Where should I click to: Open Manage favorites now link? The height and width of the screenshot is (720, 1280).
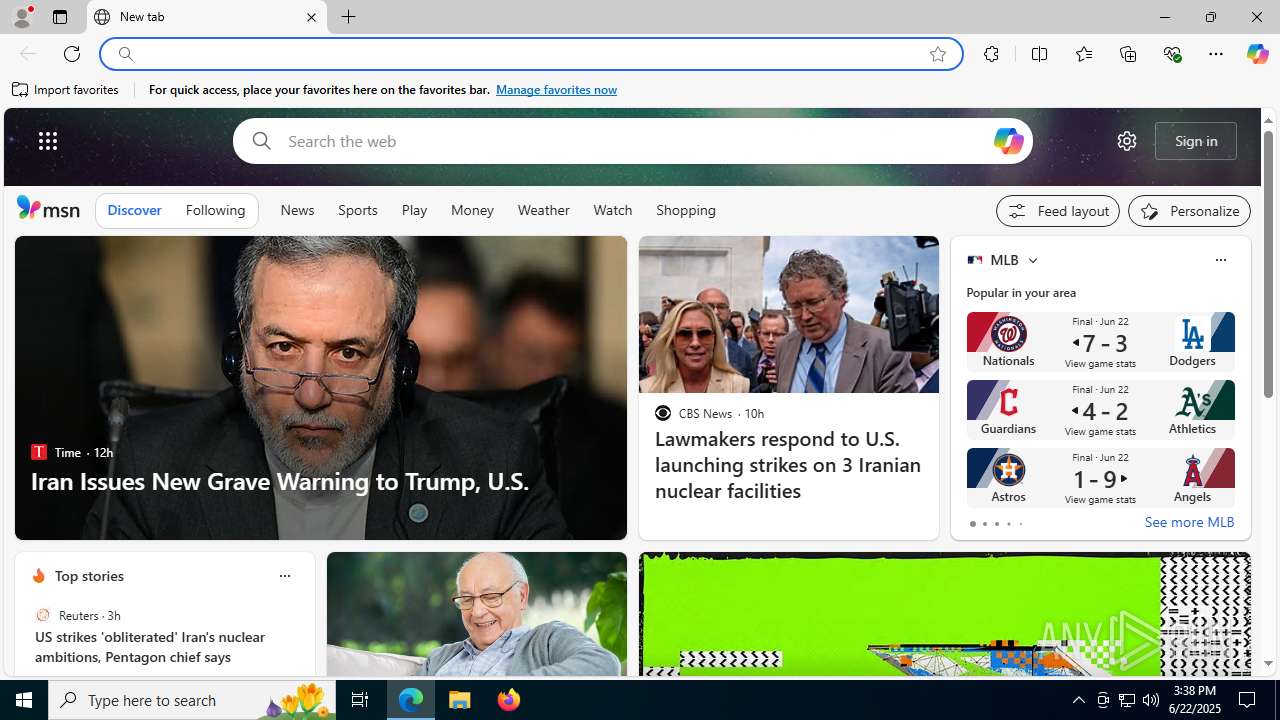[556, 89]
